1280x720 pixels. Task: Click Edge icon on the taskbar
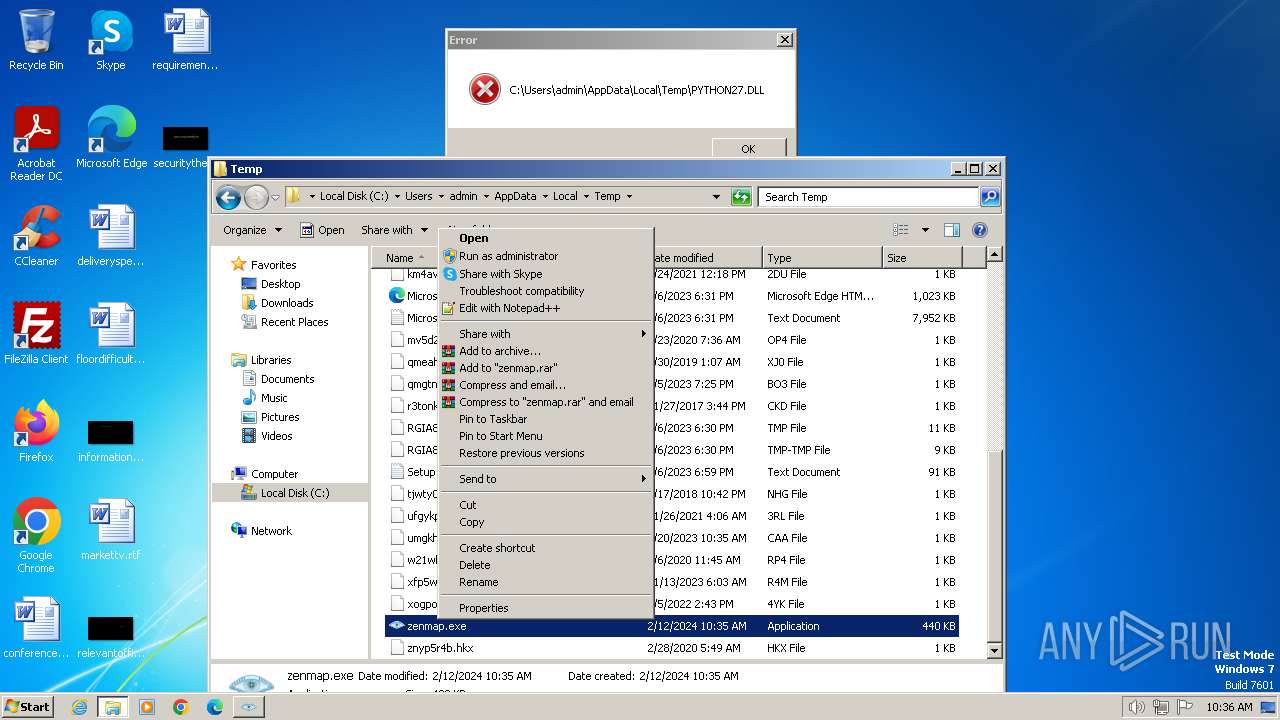tap(215, 707)
